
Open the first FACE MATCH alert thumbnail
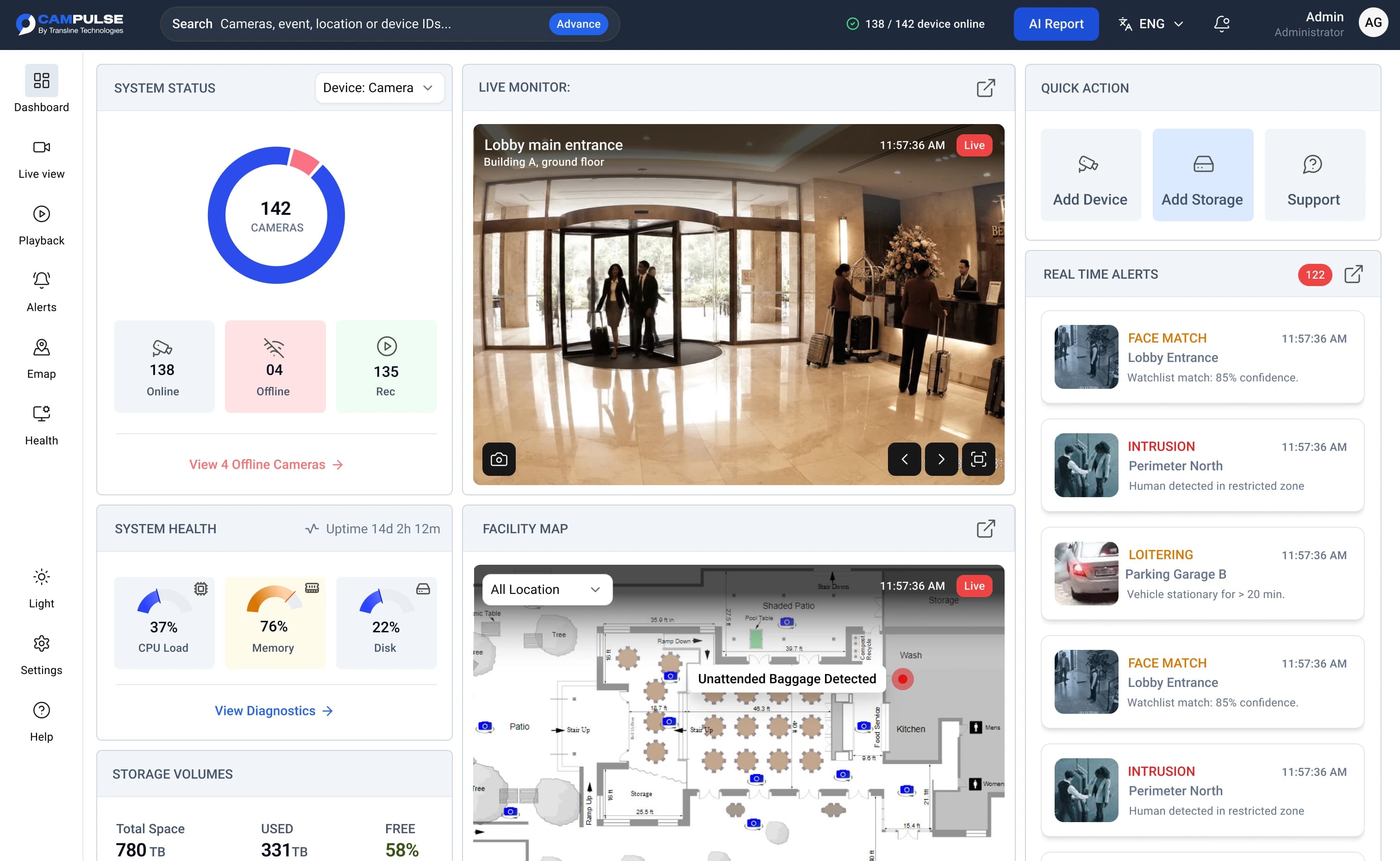tap(1086, 357)
